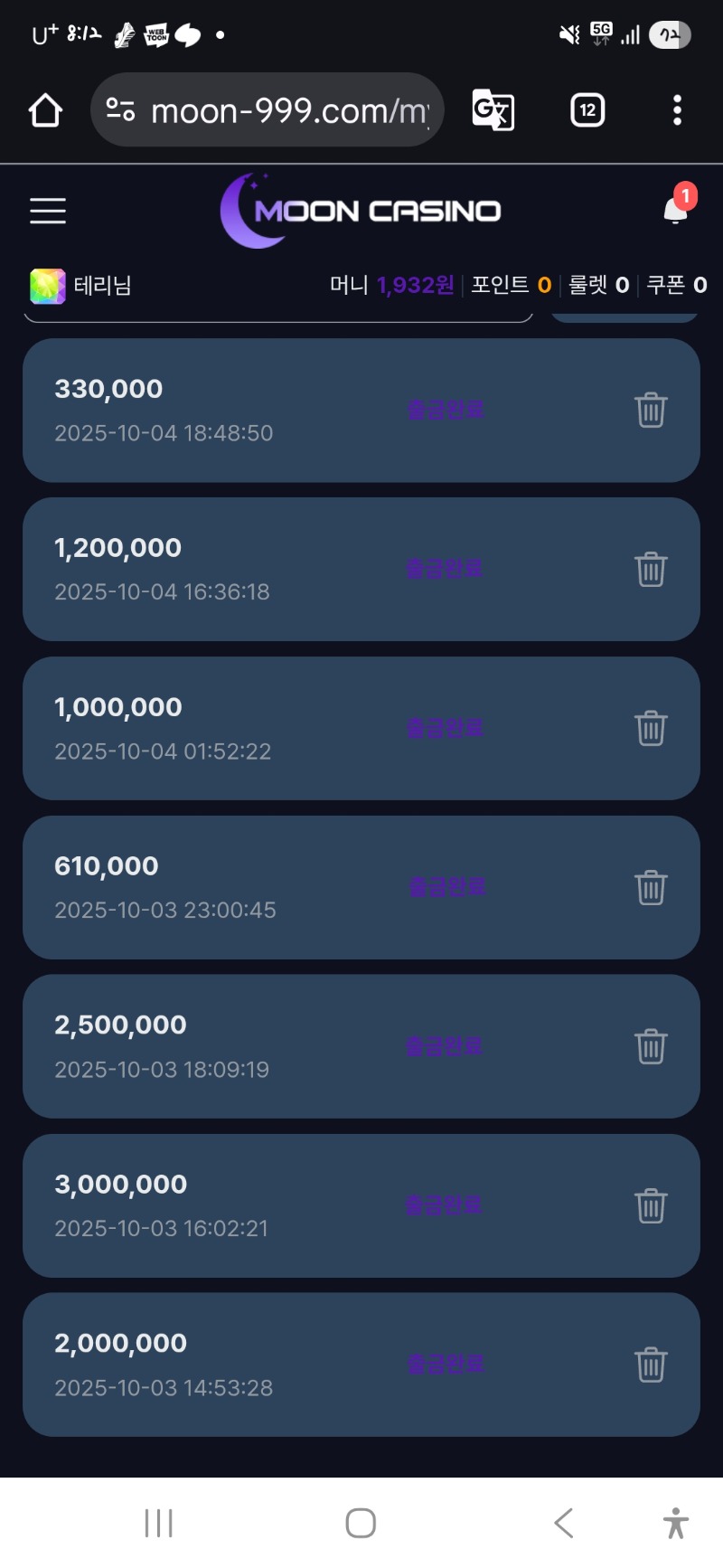Tap the moon-999.com address bar
This screenshot has height=1568, width=723.
(x=289, y=110)
